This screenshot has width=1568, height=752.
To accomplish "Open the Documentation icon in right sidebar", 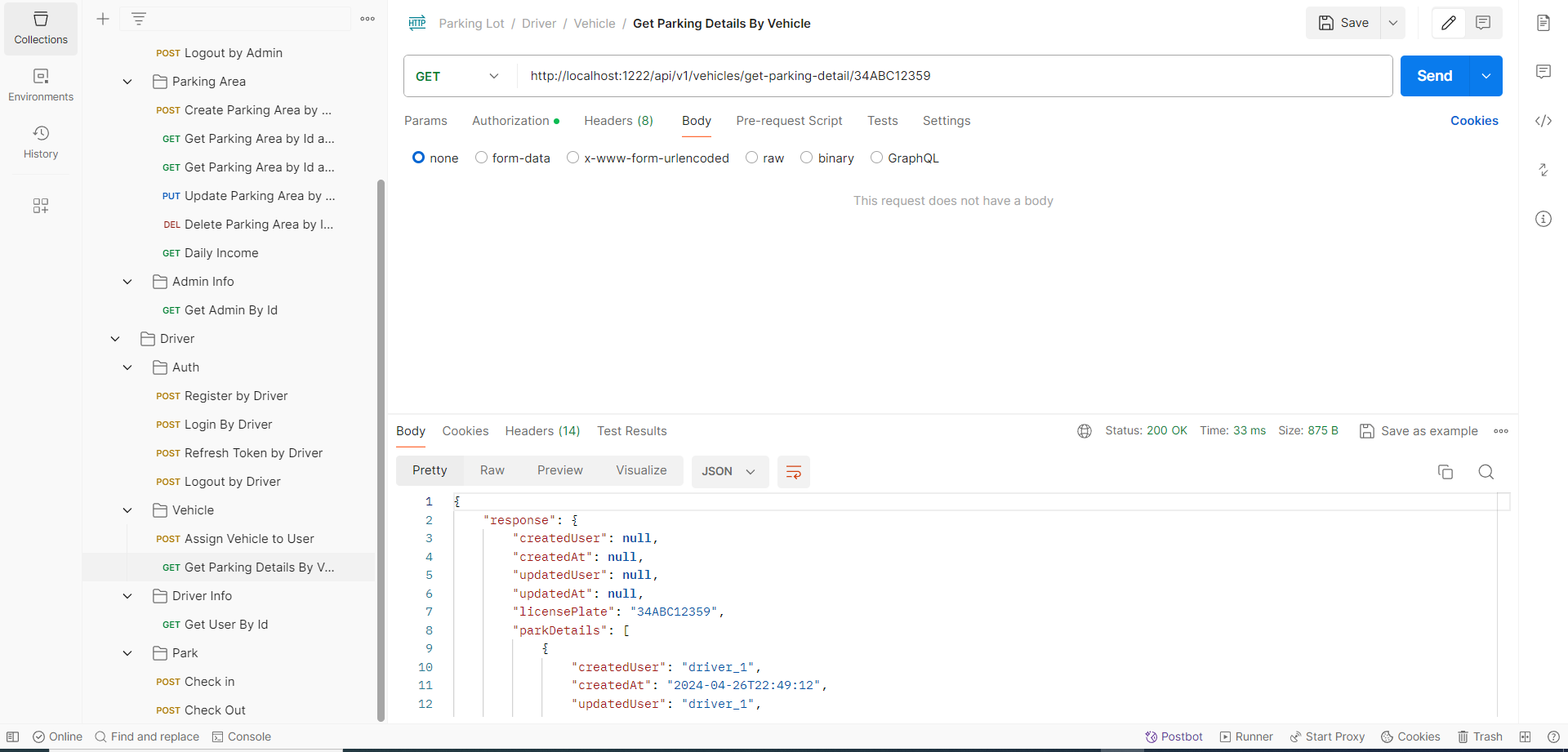I will point(1543,23).
